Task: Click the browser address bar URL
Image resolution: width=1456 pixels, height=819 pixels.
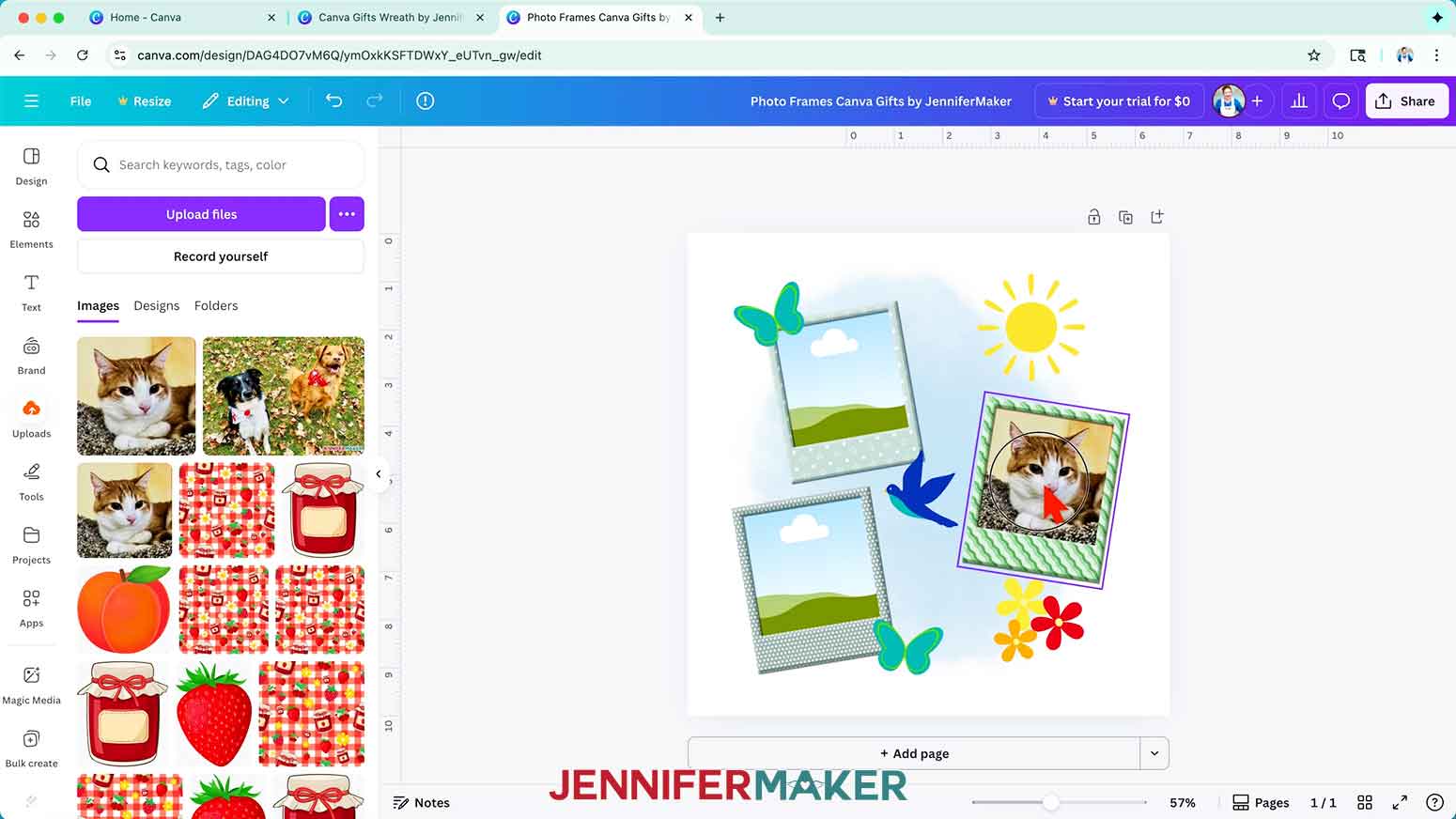Action: [x=339, y=55]
